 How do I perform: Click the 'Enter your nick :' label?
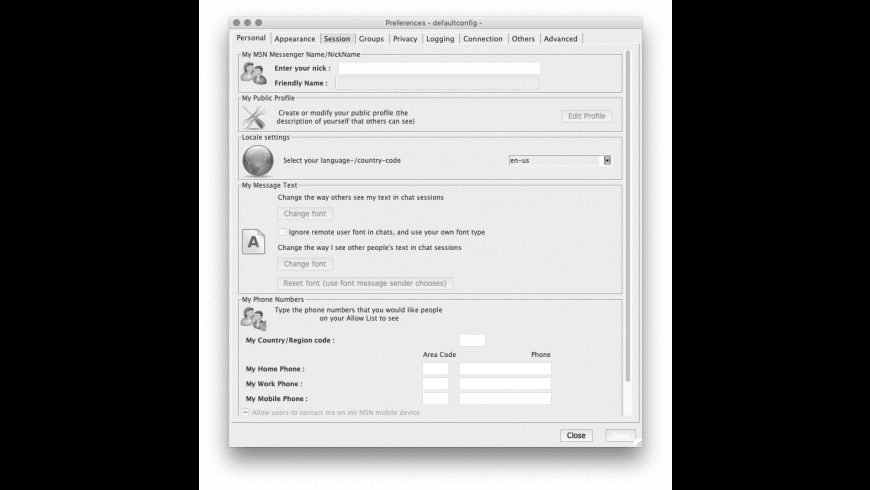tap(302, 68)
